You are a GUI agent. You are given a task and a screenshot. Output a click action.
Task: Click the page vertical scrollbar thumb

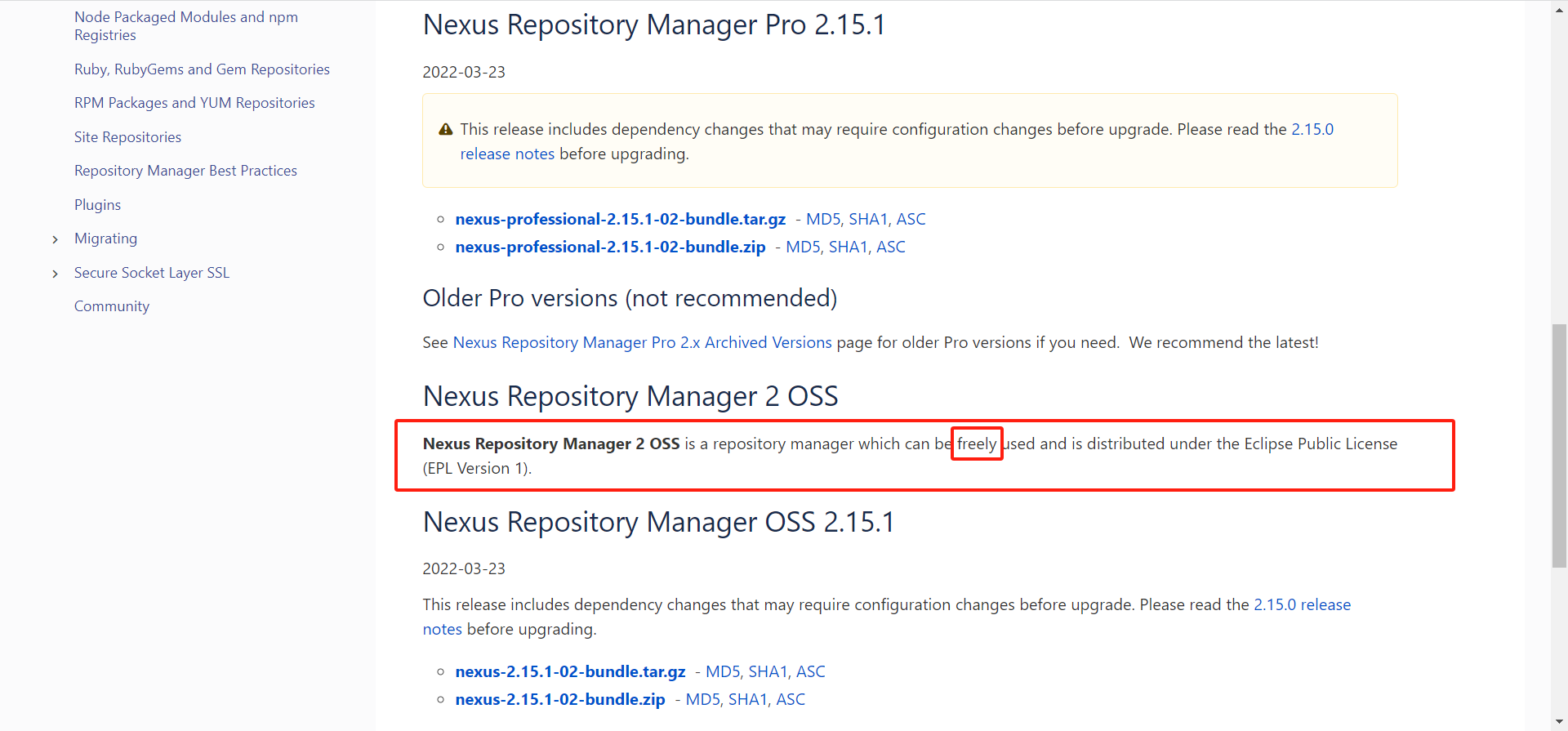coord(1559,445)
